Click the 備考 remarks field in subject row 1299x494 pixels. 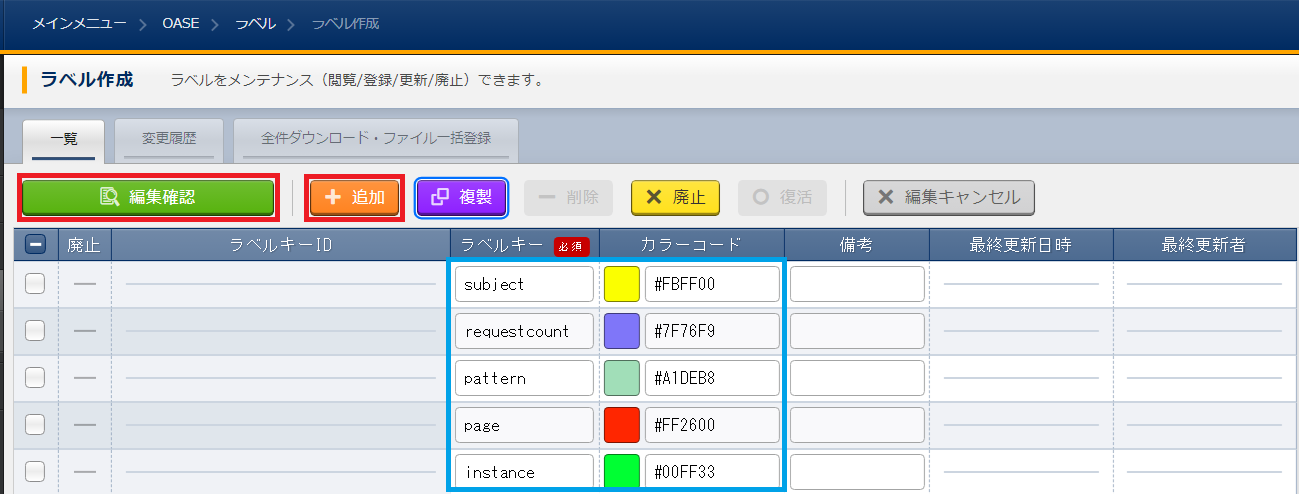857,284
